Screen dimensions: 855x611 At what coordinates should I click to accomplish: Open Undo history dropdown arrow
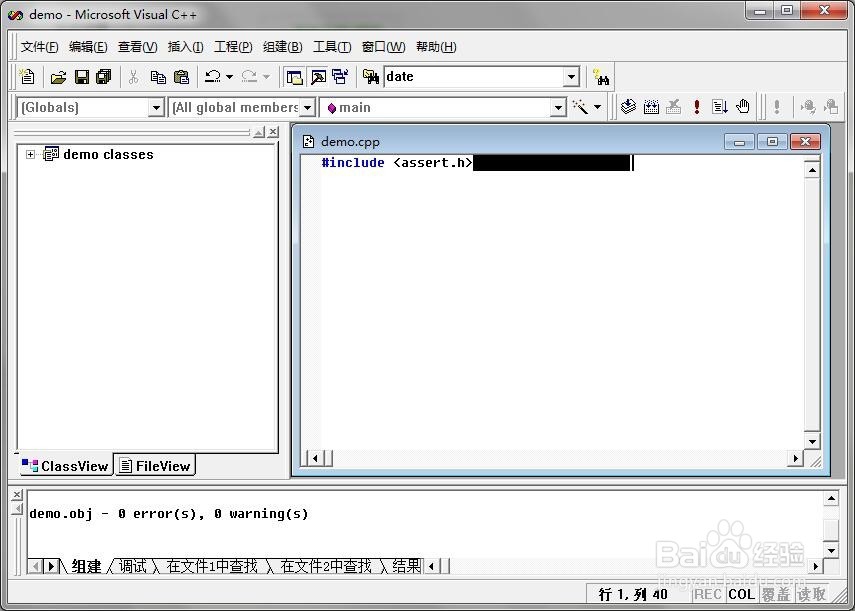(230, 77)
